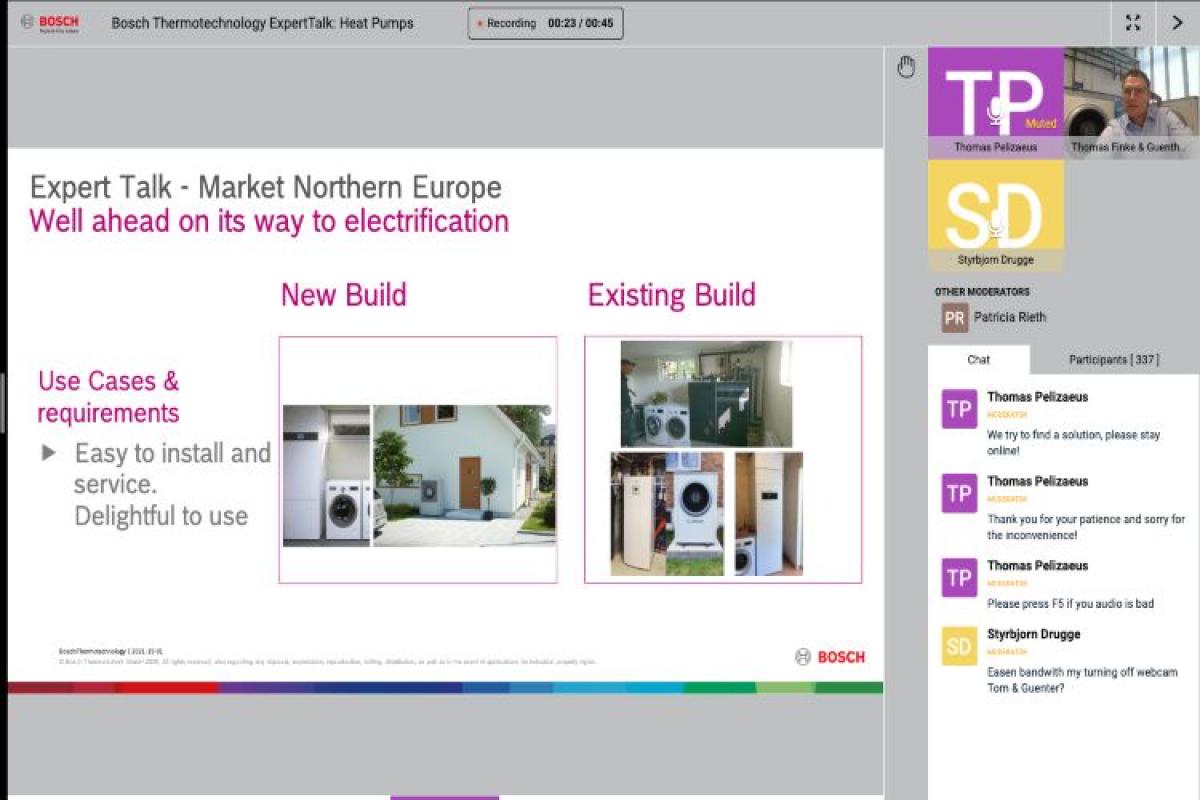Collapse side panel with the right arrow
This screenshot has width=1200, height=800.
coord(1177,23)
